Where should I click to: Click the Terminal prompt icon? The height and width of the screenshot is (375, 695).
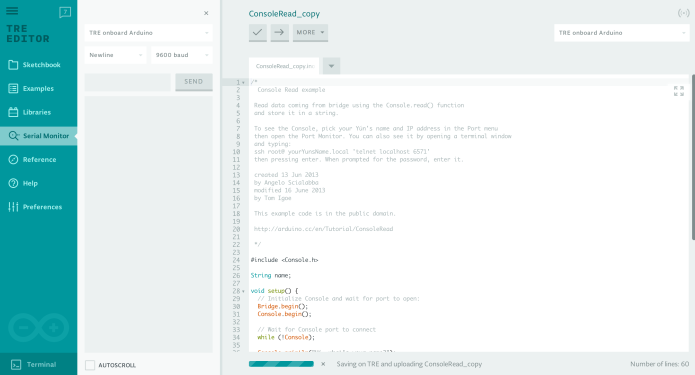16,364
